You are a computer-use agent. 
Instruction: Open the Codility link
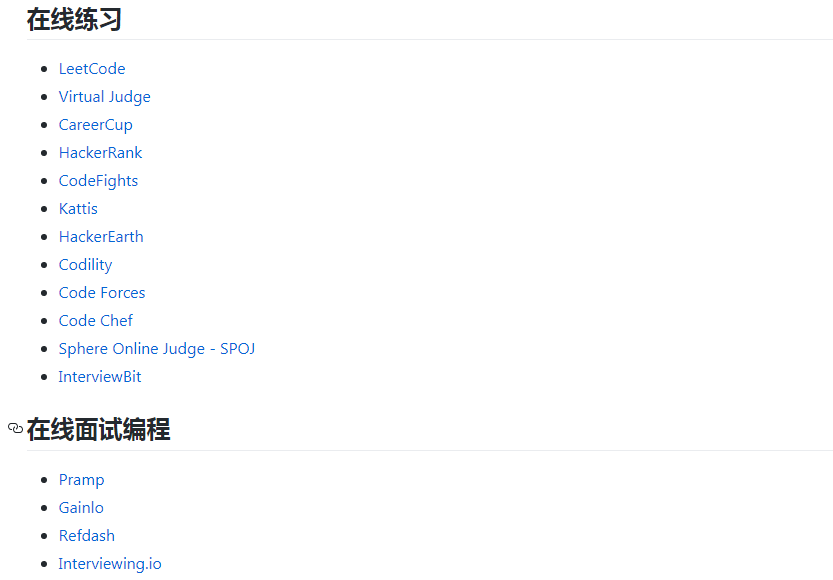(85, 264)
